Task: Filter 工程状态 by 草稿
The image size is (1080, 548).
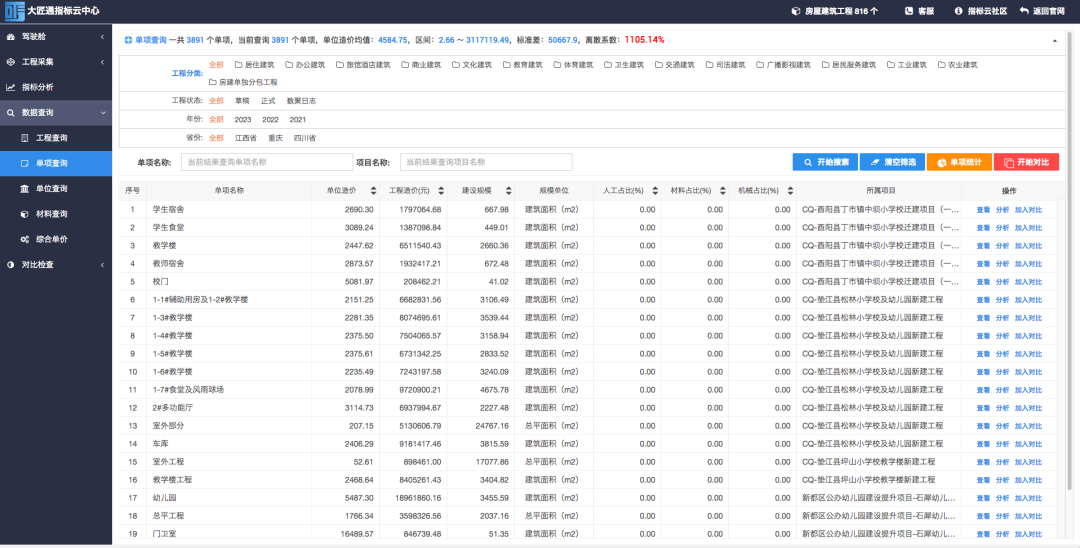Action: pyautogui.click(x=242, y=101)
